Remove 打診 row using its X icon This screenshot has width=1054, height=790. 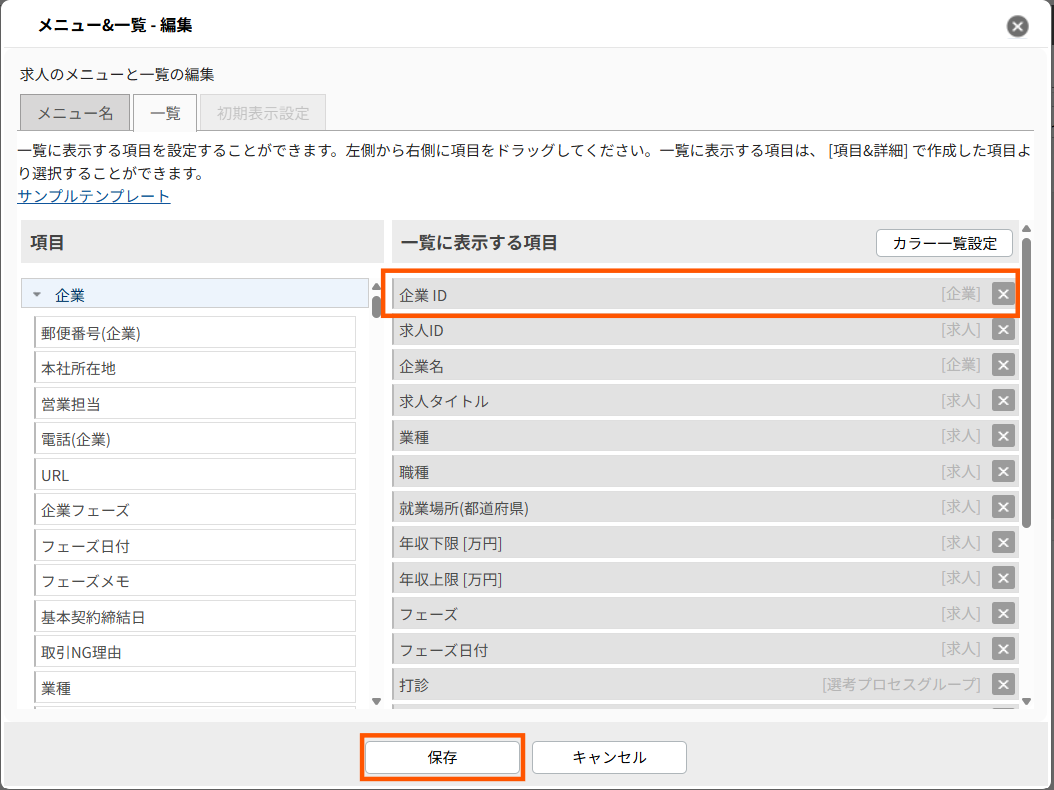1003,684
